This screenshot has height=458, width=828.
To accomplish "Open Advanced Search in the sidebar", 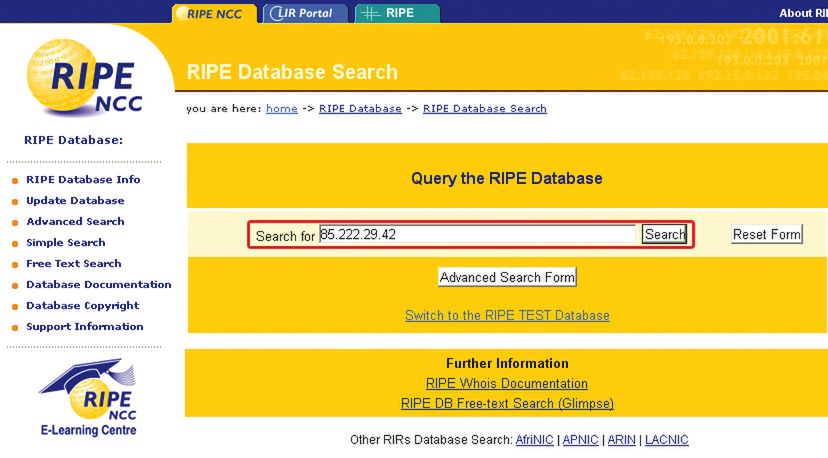I will point(76,221).
